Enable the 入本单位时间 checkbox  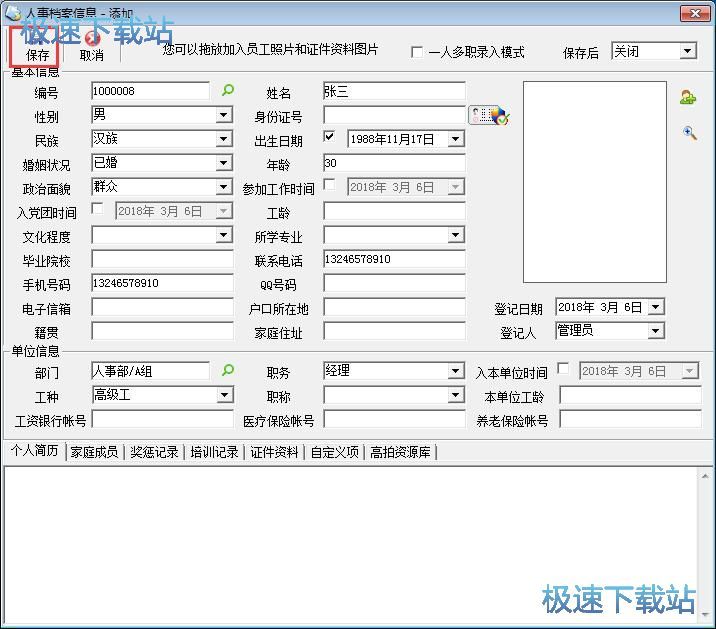(x=563, y=368)
